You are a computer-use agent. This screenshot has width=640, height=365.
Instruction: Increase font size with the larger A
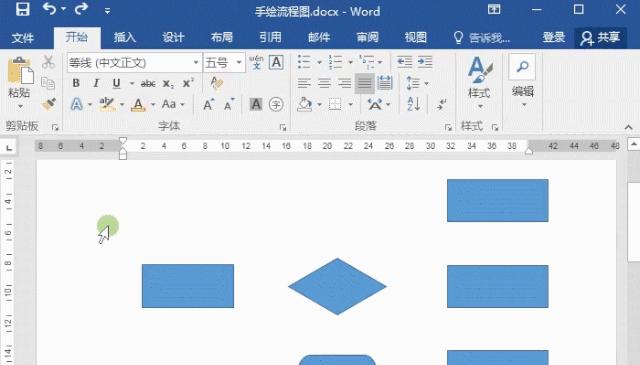click(209, 105)
